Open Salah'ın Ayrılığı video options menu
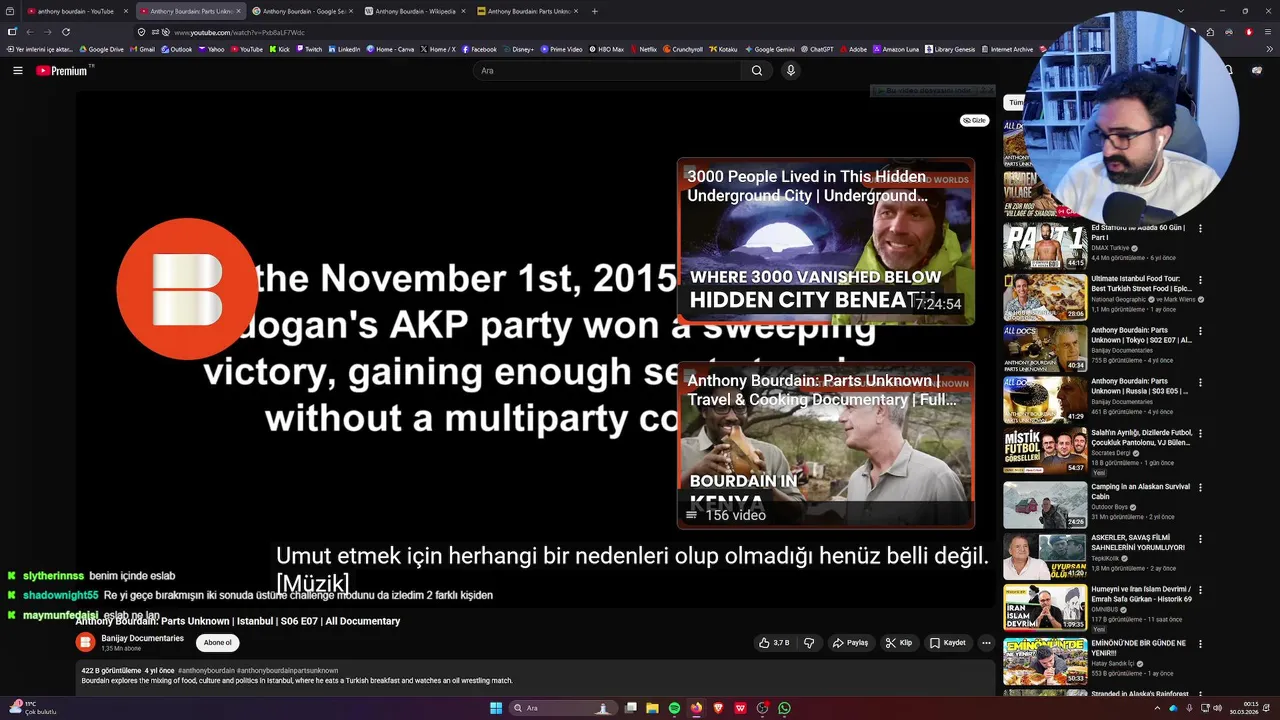This screenshot has width=1280, height=720. pyautogui.click(x=1200, y=434)
